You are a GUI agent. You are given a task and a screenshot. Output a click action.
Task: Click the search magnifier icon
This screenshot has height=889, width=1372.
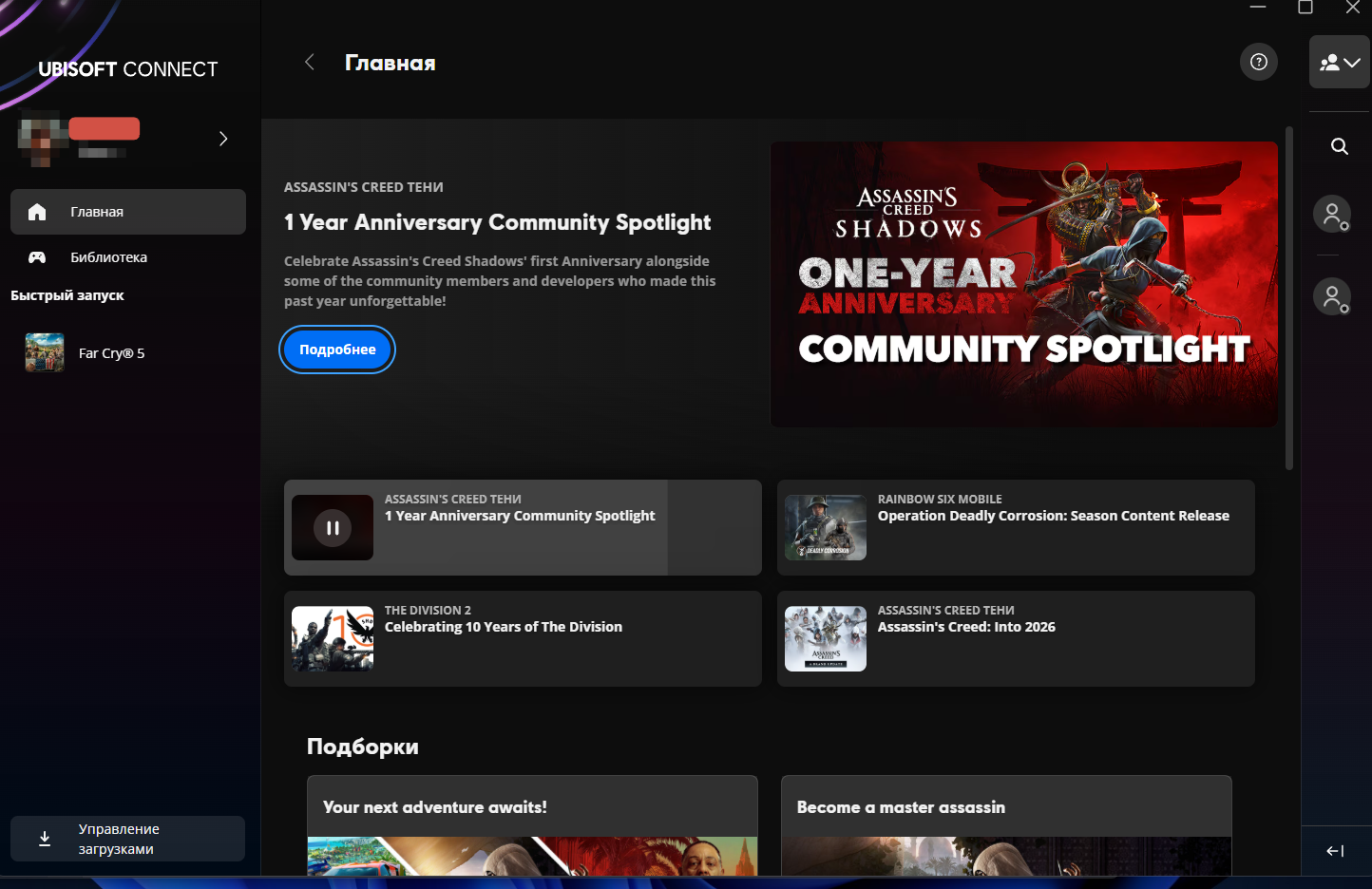1340,146
